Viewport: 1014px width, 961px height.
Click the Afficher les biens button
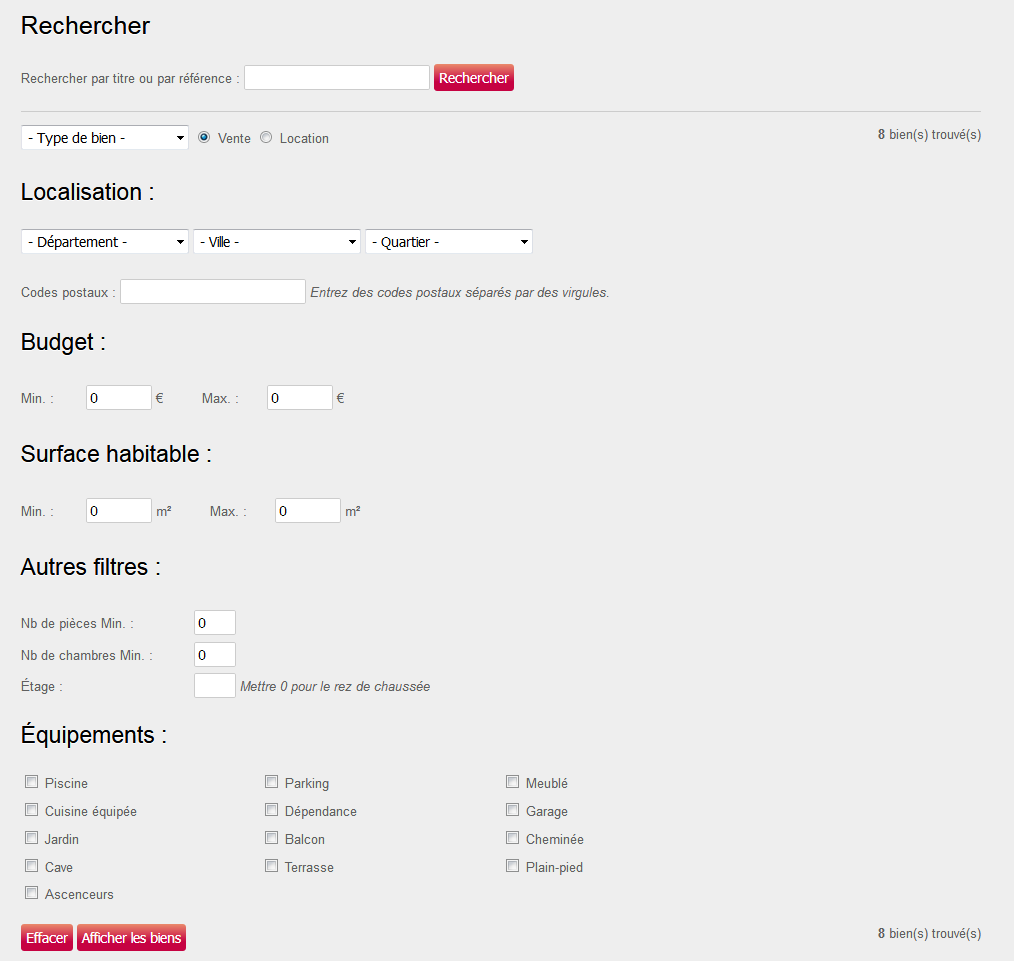click(x=131, y=937)
